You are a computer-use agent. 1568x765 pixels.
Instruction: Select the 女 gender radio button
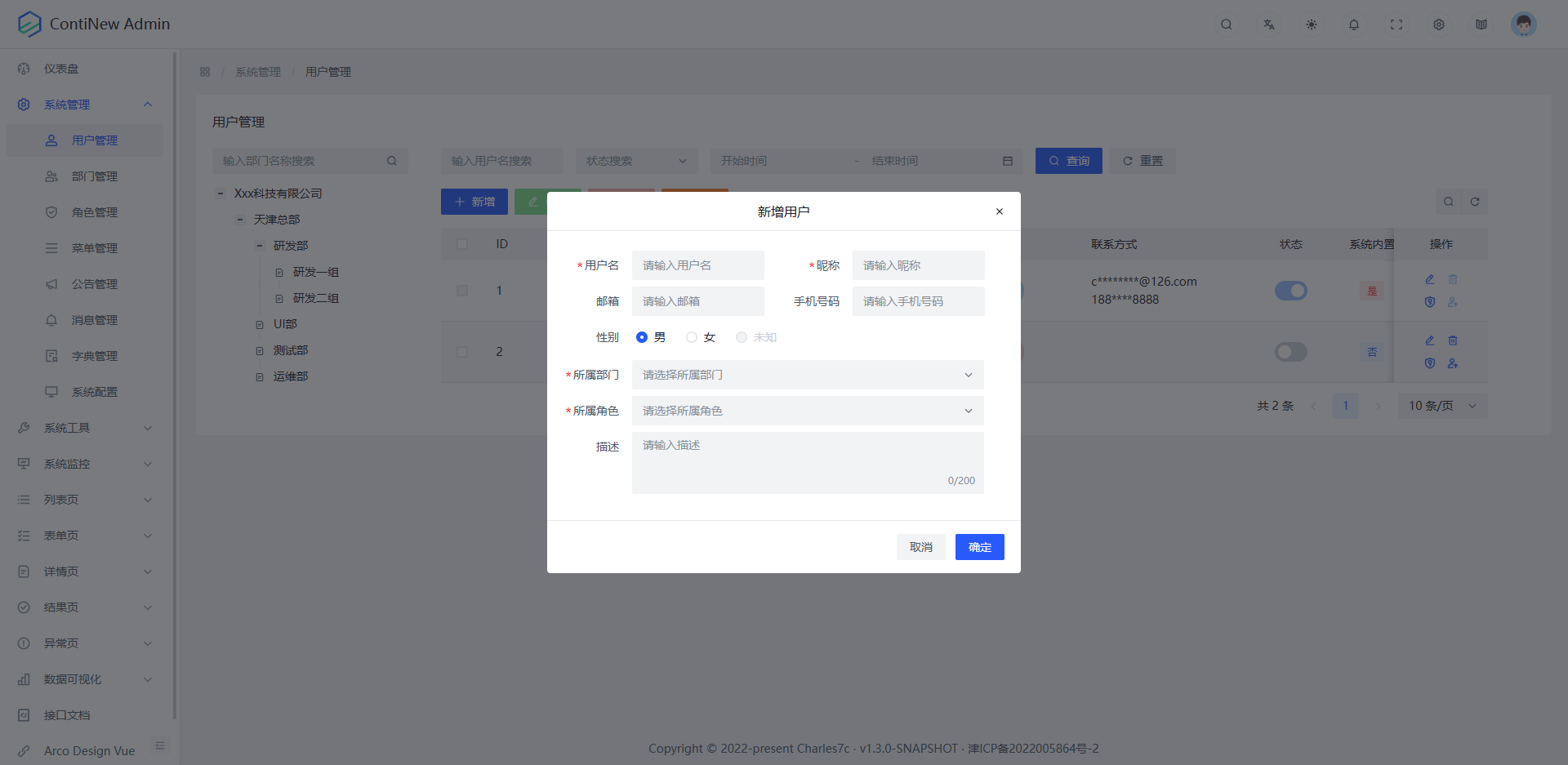pyautogui.click(x=692, y=336)
